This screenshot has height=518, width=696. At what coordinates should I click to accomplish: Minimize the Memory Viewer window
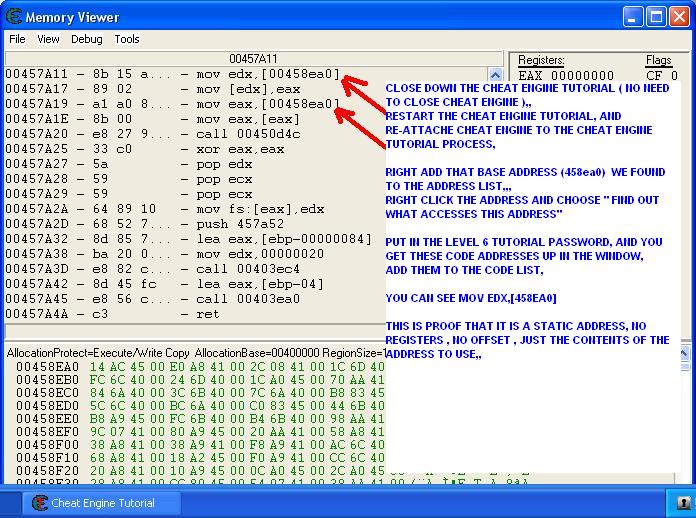(x=632, y=16)
